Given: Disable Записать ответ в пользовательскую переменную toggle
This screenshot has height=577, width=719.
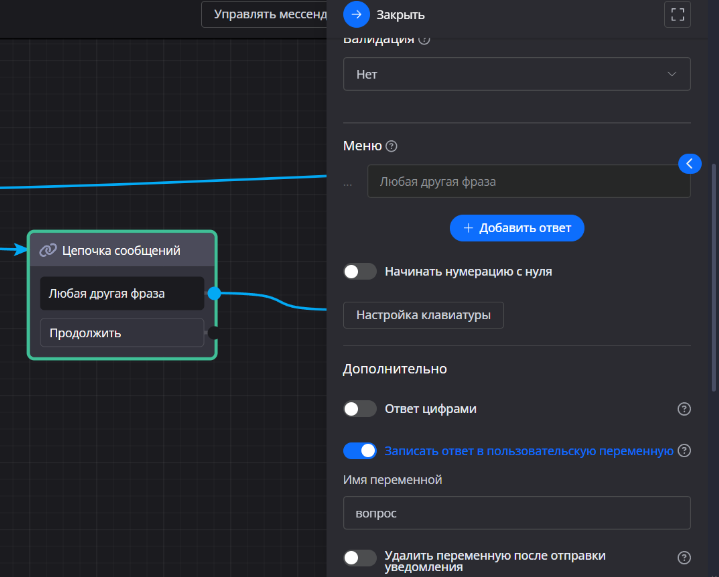Looking at the screenshot, I should [x=360, y=451].
